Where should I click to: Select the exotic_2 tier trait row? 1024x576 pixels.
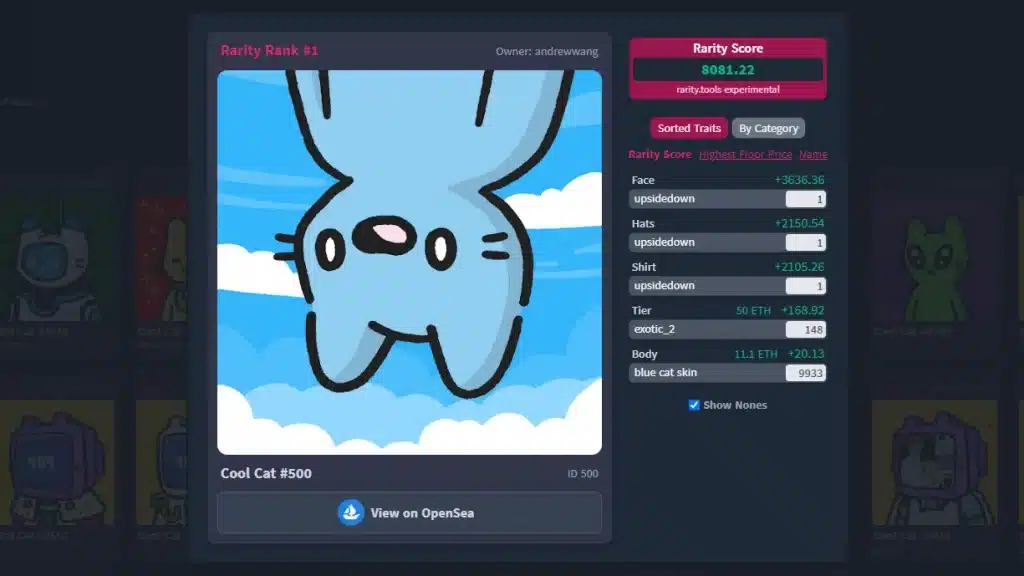click(728, 329)
